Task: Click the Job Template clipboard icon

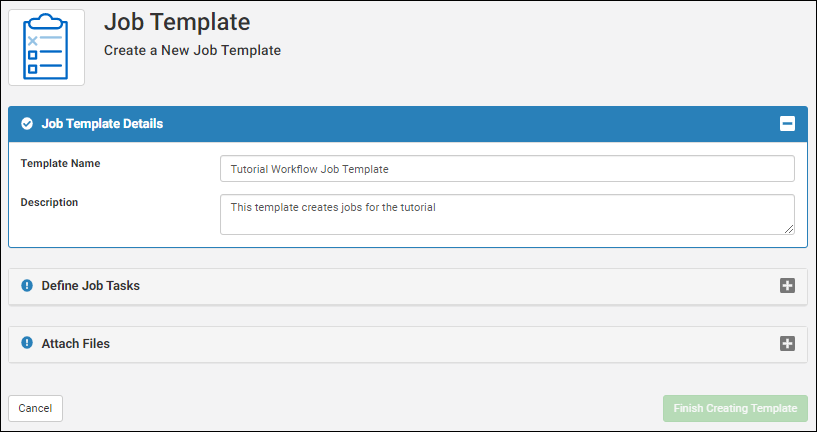Action: tap(47, 47)
